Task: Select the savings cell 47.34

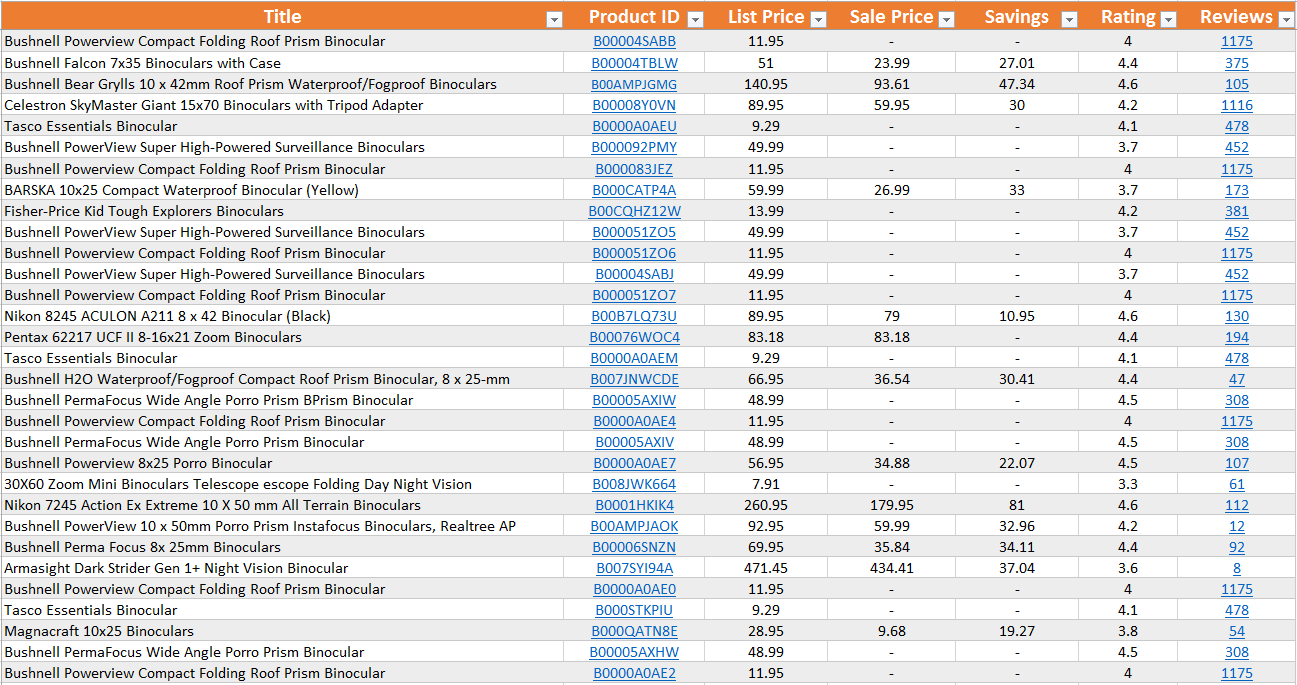Action: (x=1017, y=84)
